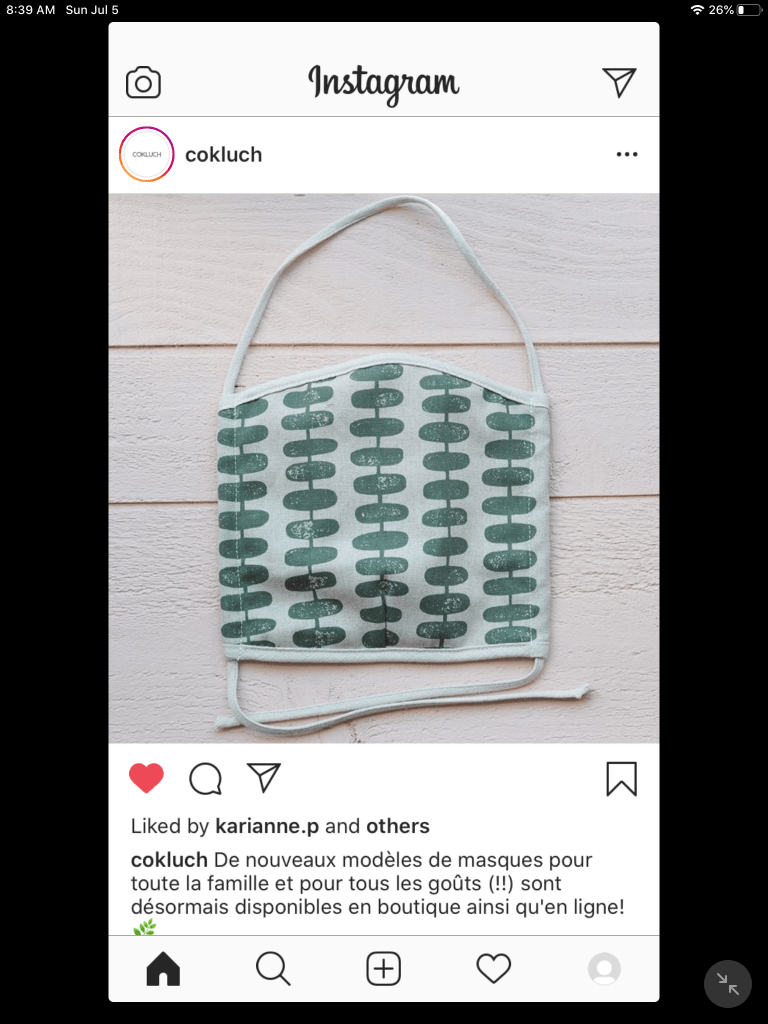Open the three-dot post options menu
The width and height of the screenshot is (768, 1024).
point(627,155)
